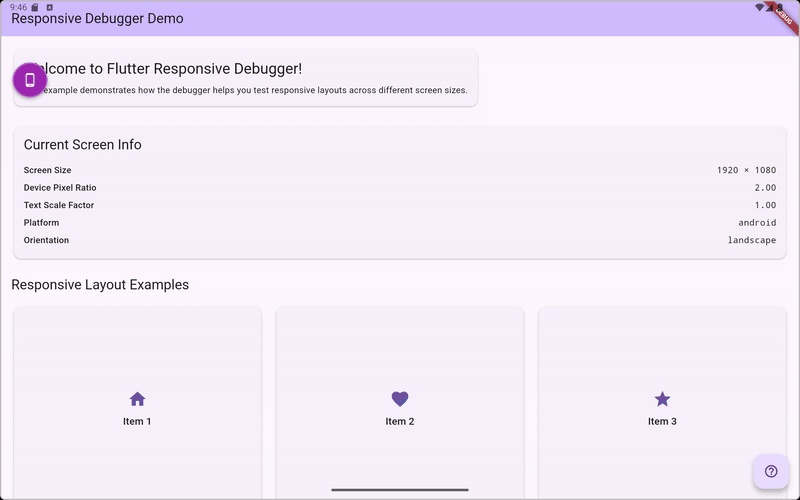
Task: Tap the Wi-Fi status bar icon
Action: tap(760, 7)
